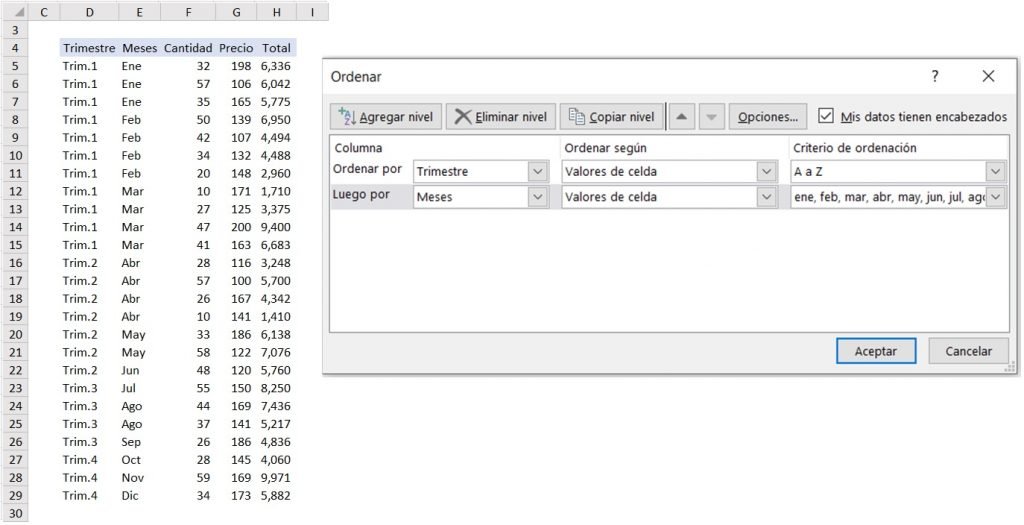This screenshot has height=525, width=1024.
Task: Select the Ordenar por sort level row
Action: coord(669,172)
